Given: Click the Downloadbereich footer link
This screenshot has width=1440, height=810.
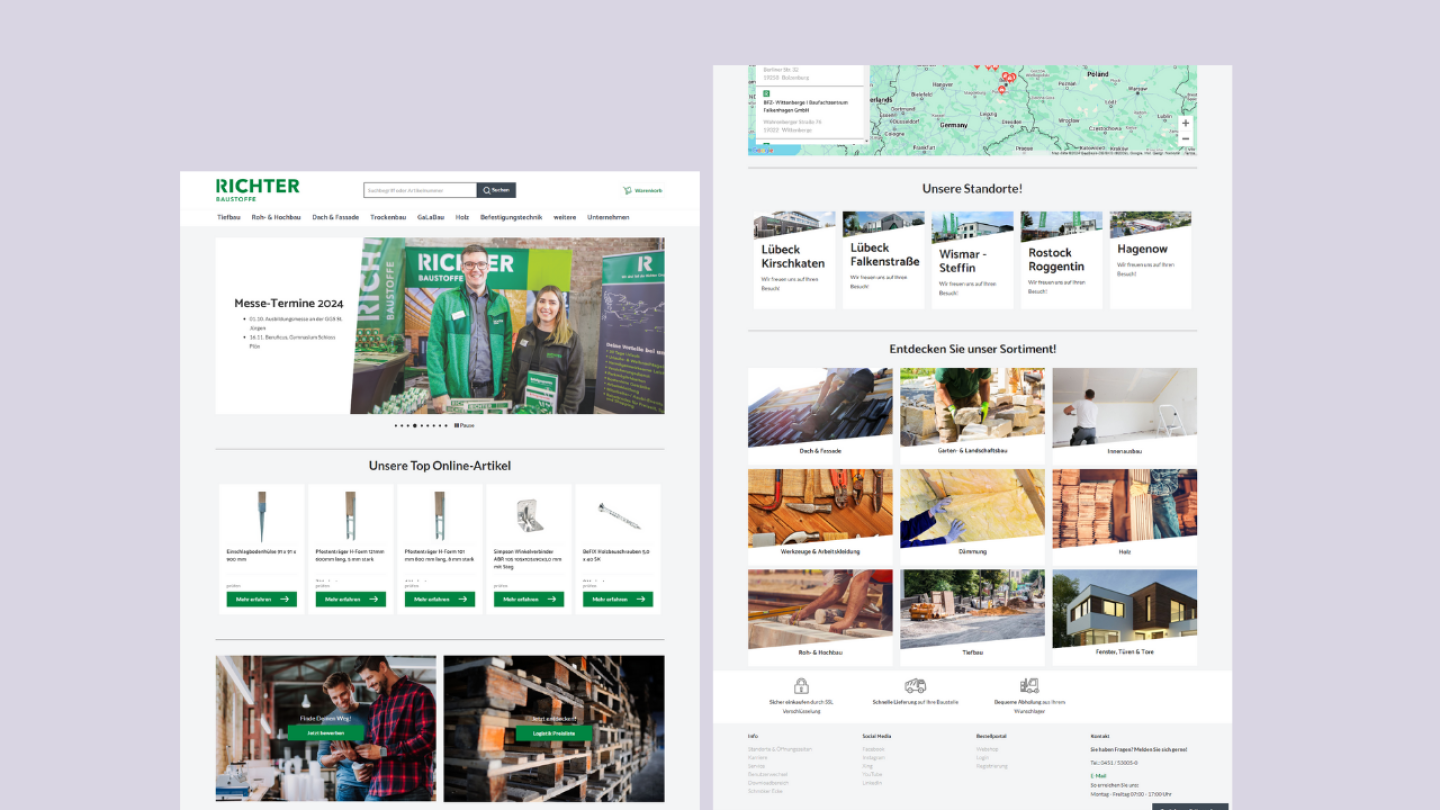Looking at the screenshot, I should point(770,783).
